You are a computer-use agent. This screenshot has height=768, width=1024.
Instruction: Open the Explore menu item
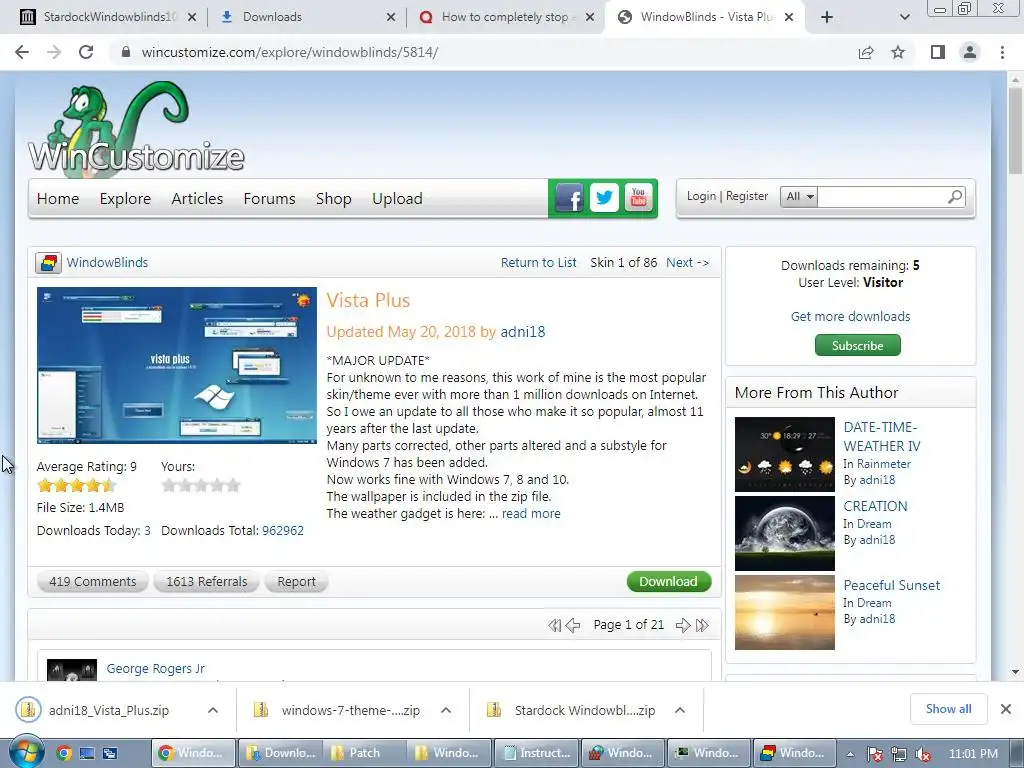(125, 199)
